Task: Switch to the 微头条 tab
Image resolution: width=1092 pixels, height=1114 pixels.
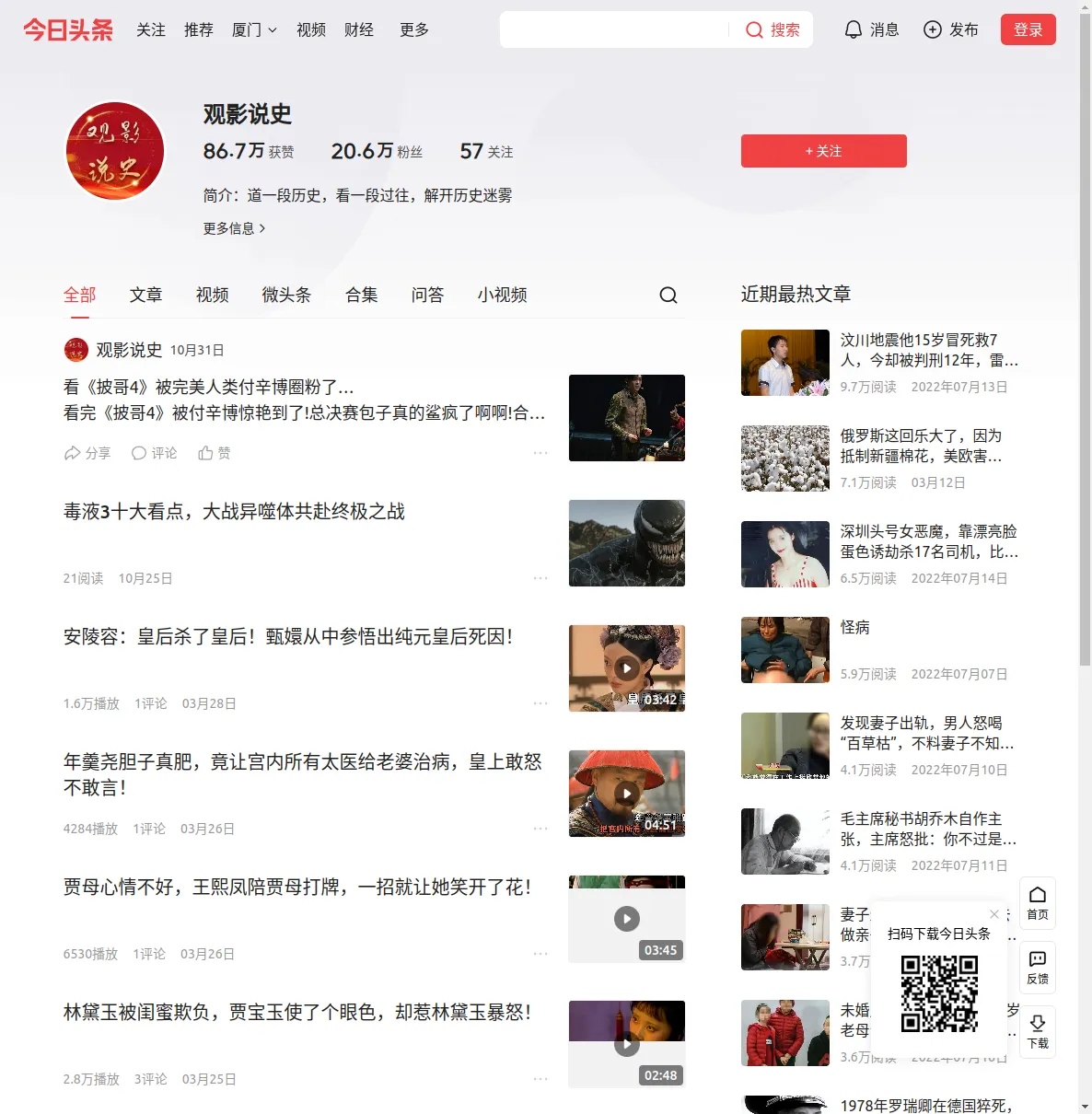Action: [x=287, y=295]
